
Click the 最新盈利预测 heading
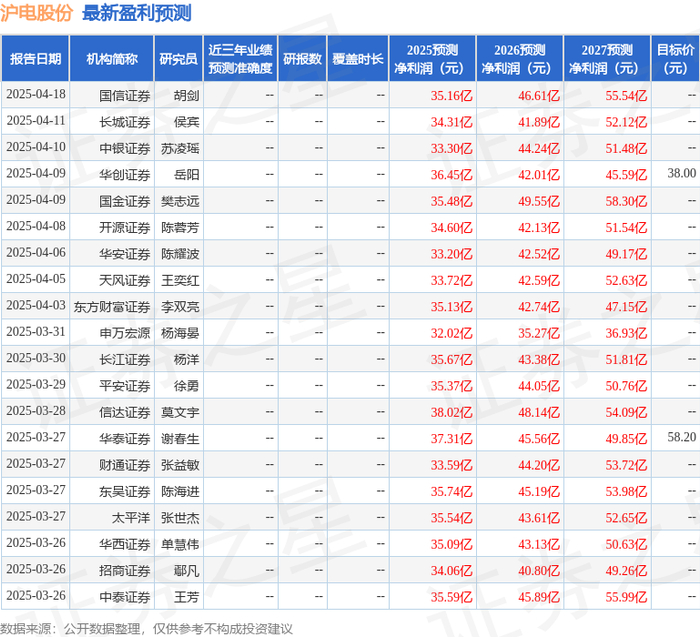tap(137, 13)
